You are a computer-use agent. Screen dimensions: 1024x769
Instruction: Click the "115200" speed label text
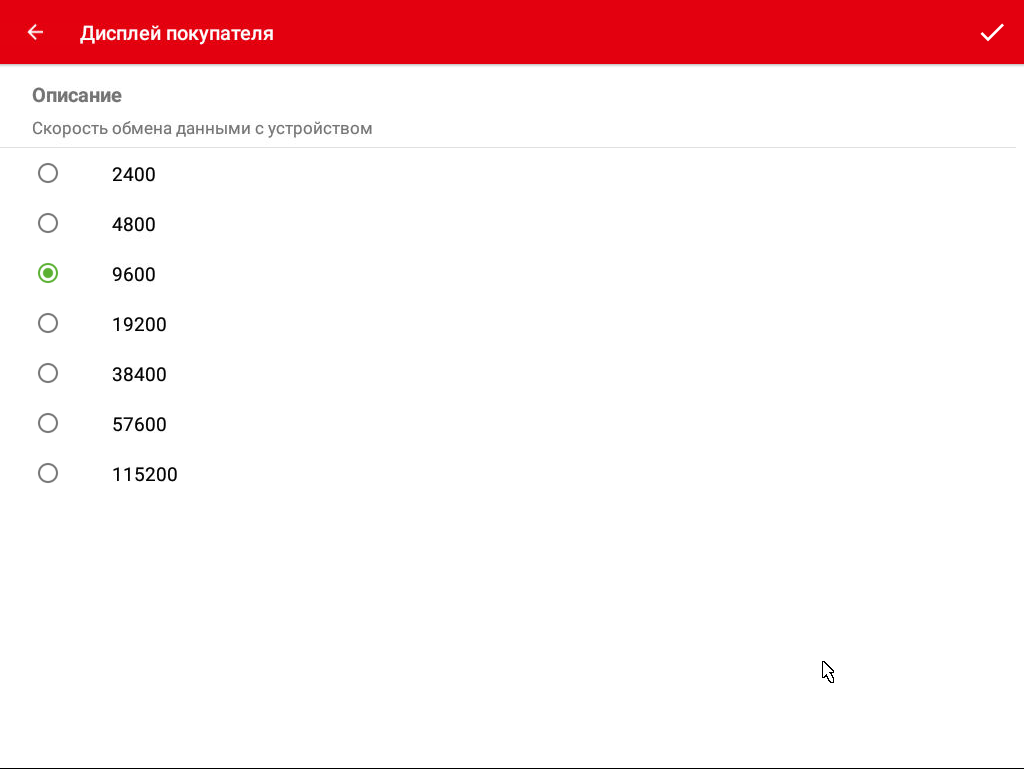145,475
